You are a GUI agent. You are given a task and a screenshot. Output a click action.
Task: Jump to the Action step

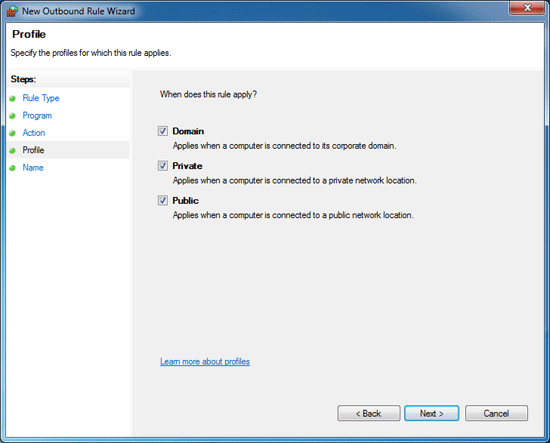(34, 133)
